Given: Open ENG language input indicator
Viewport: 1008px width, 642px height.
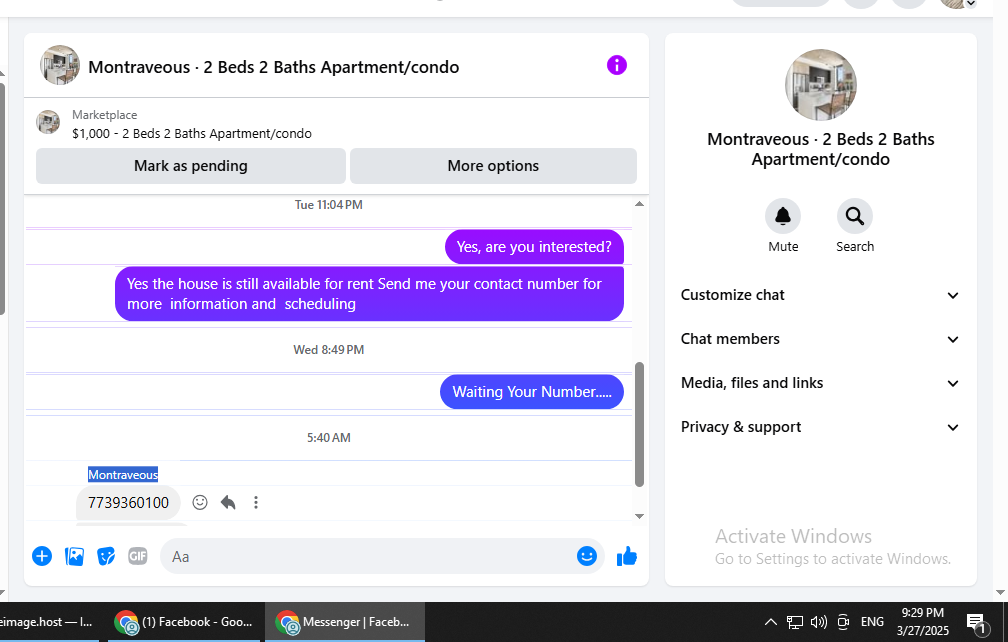Looking at the screenshot, I should pyautogui.click(x=872, y=621).
